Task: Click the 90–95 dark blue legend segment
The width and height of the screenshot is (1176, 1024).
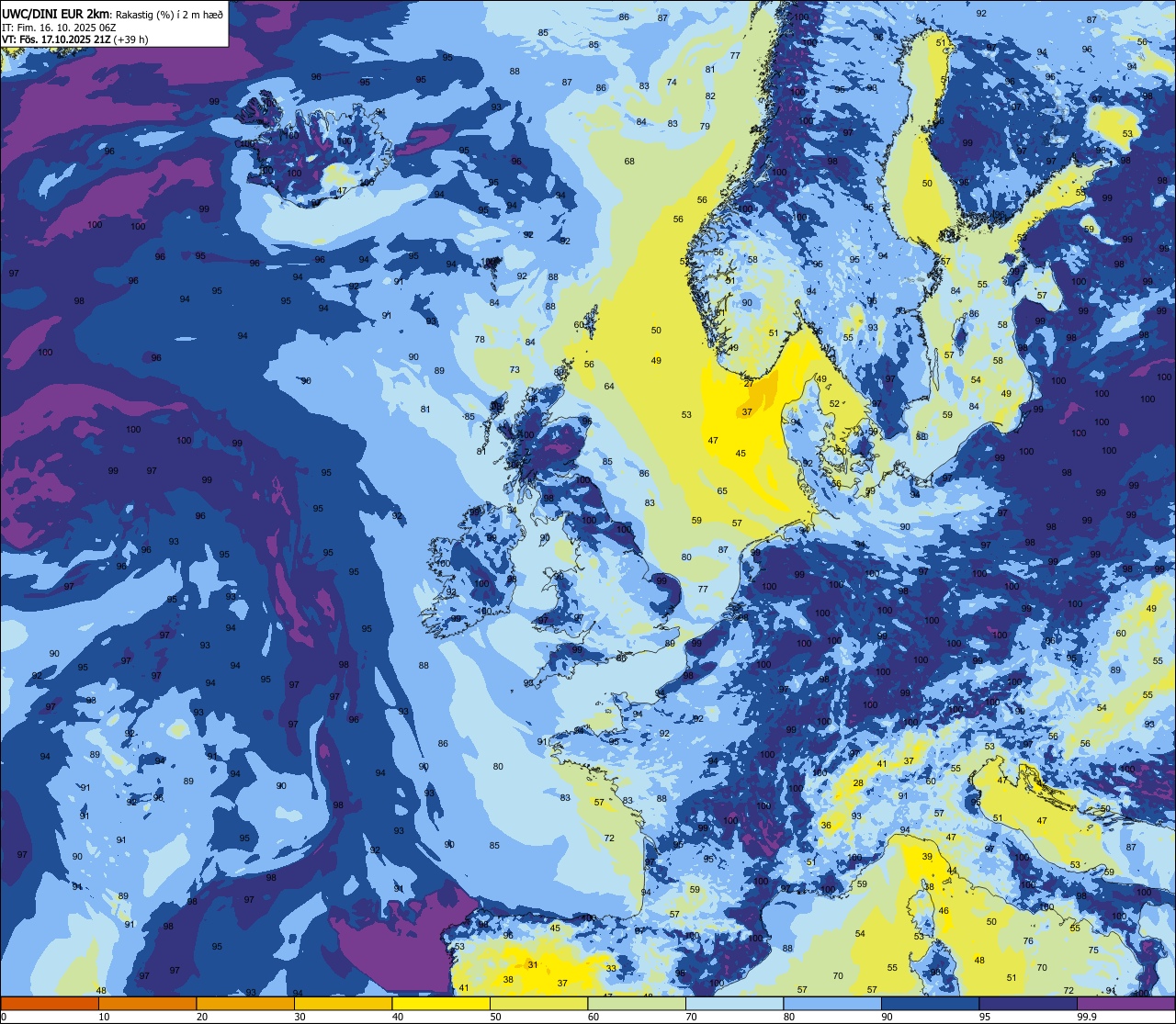Action: pos(931,1003)
